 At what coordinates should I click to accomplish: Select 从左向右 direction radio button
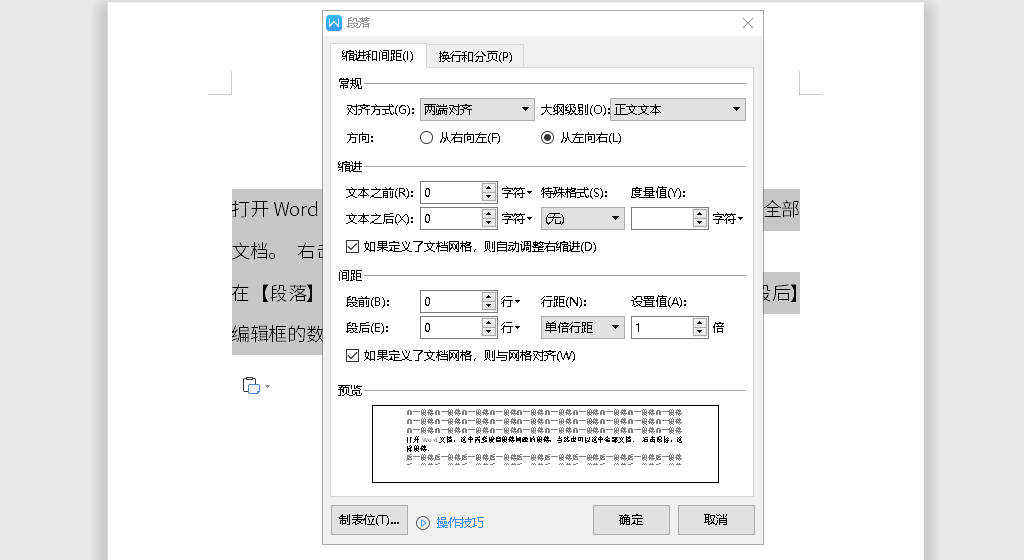point(547,138)
